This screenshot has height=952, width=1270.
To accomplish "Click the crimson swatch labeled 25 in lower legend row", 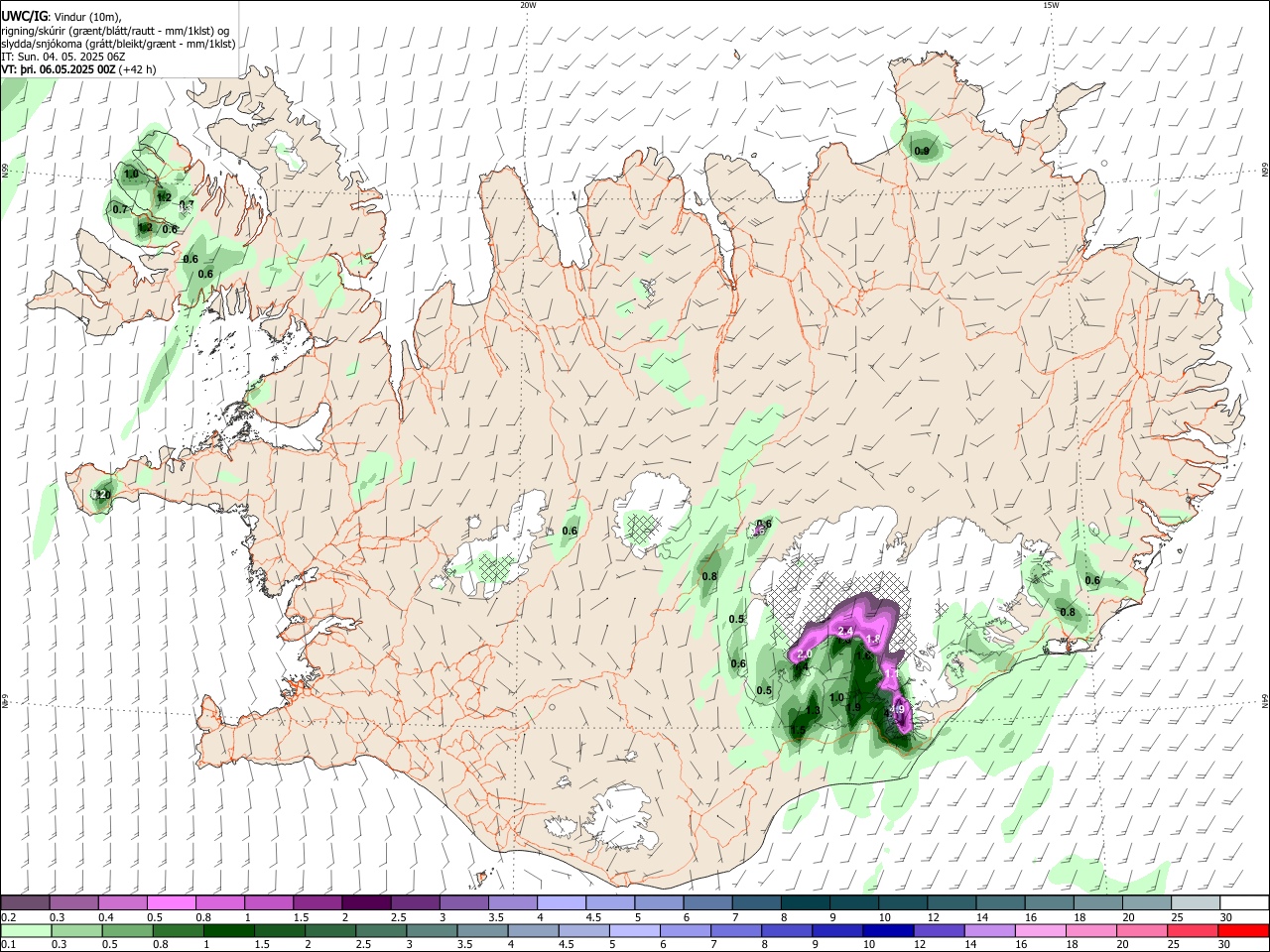I will click(1194, 931).
